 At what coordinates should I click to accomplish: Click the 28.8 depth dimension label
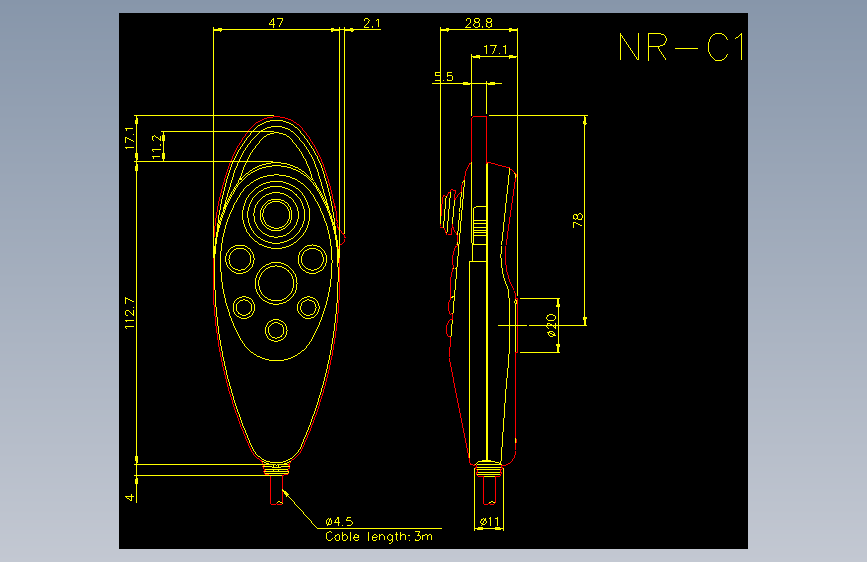[478, 23]
